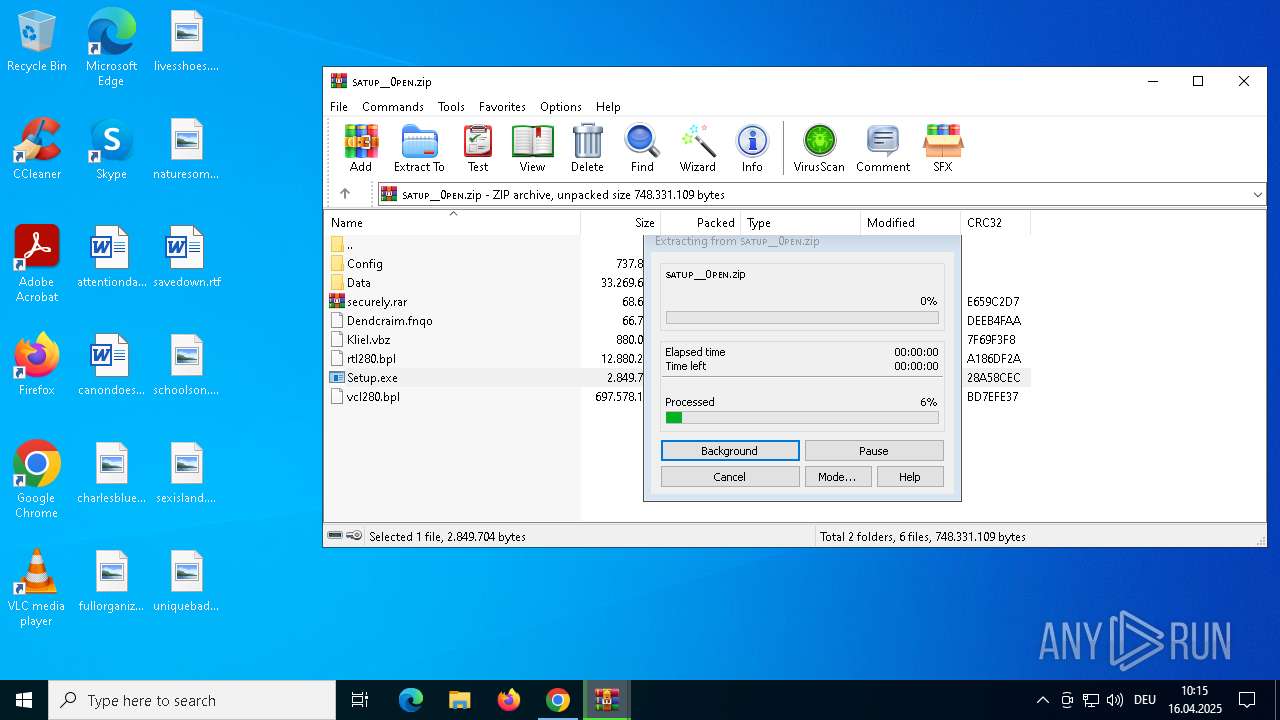
Task: Open Microsoft Edge desktop shortcut
Action: pos(111,47)
